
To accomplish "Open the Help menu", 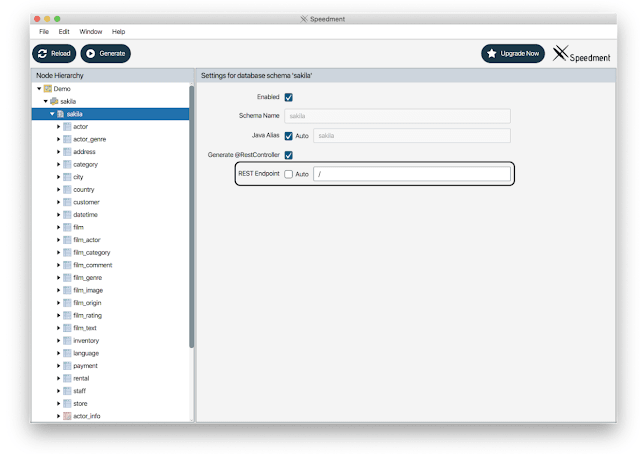I will (118, 32).
